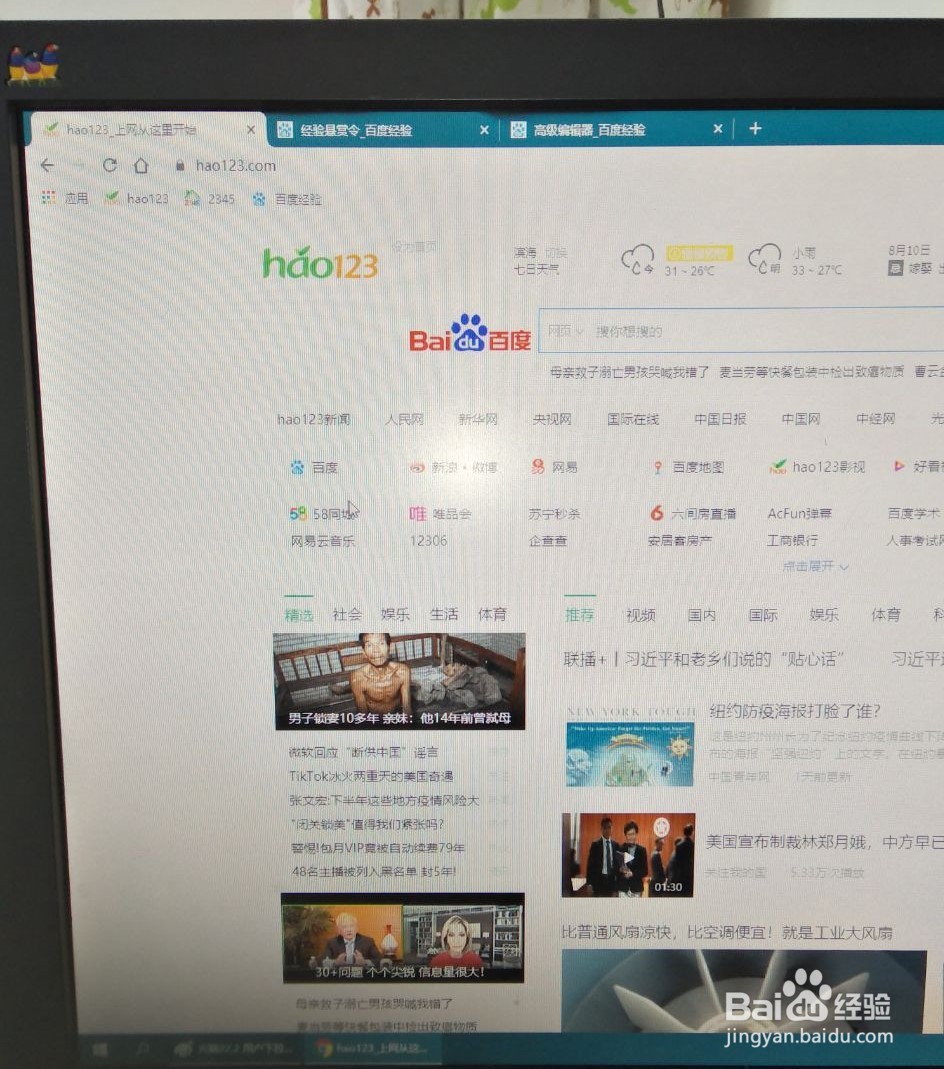
Task: Select the 娱乐 category in 精选 section
Action: (394, 614)
